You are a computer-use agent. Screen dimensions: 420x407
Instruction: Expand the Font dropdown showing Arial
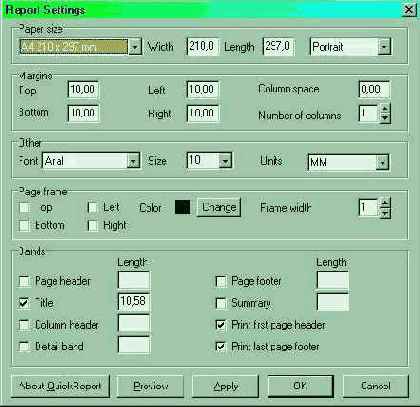(133, 161)
